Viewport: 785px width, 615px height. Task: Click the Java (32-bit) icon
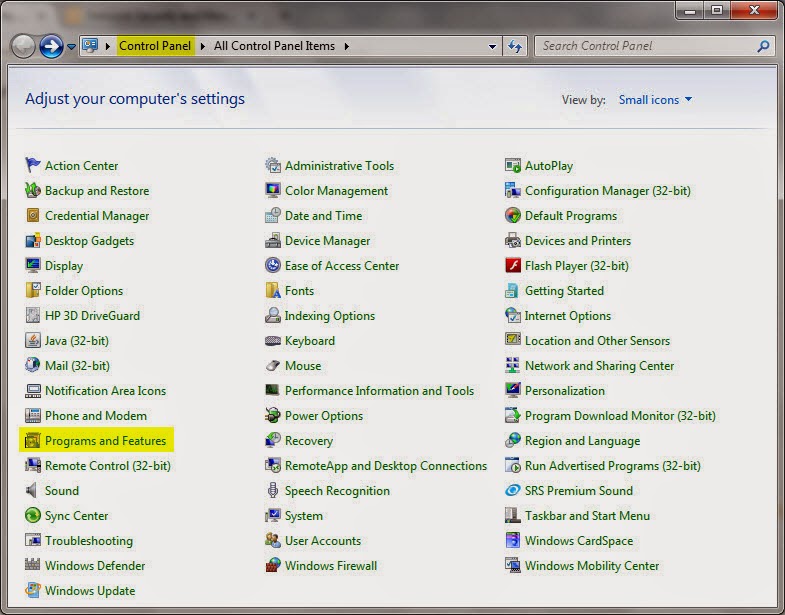pos(33,340)
